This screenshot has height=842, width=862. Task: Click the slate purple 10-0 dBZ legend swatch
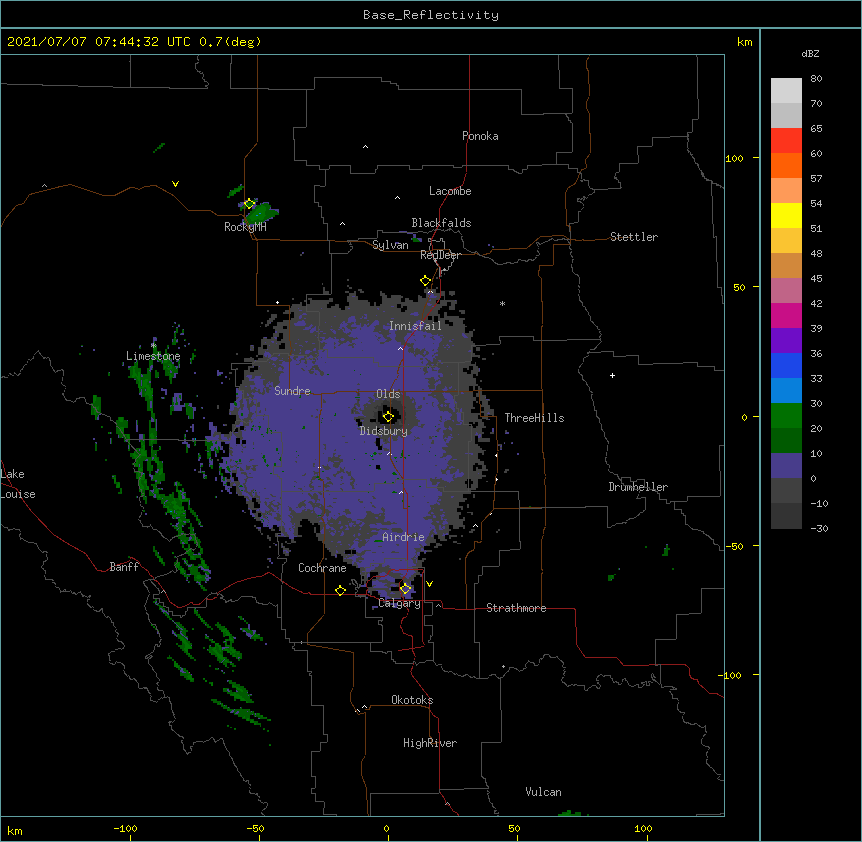pos(786,466)
